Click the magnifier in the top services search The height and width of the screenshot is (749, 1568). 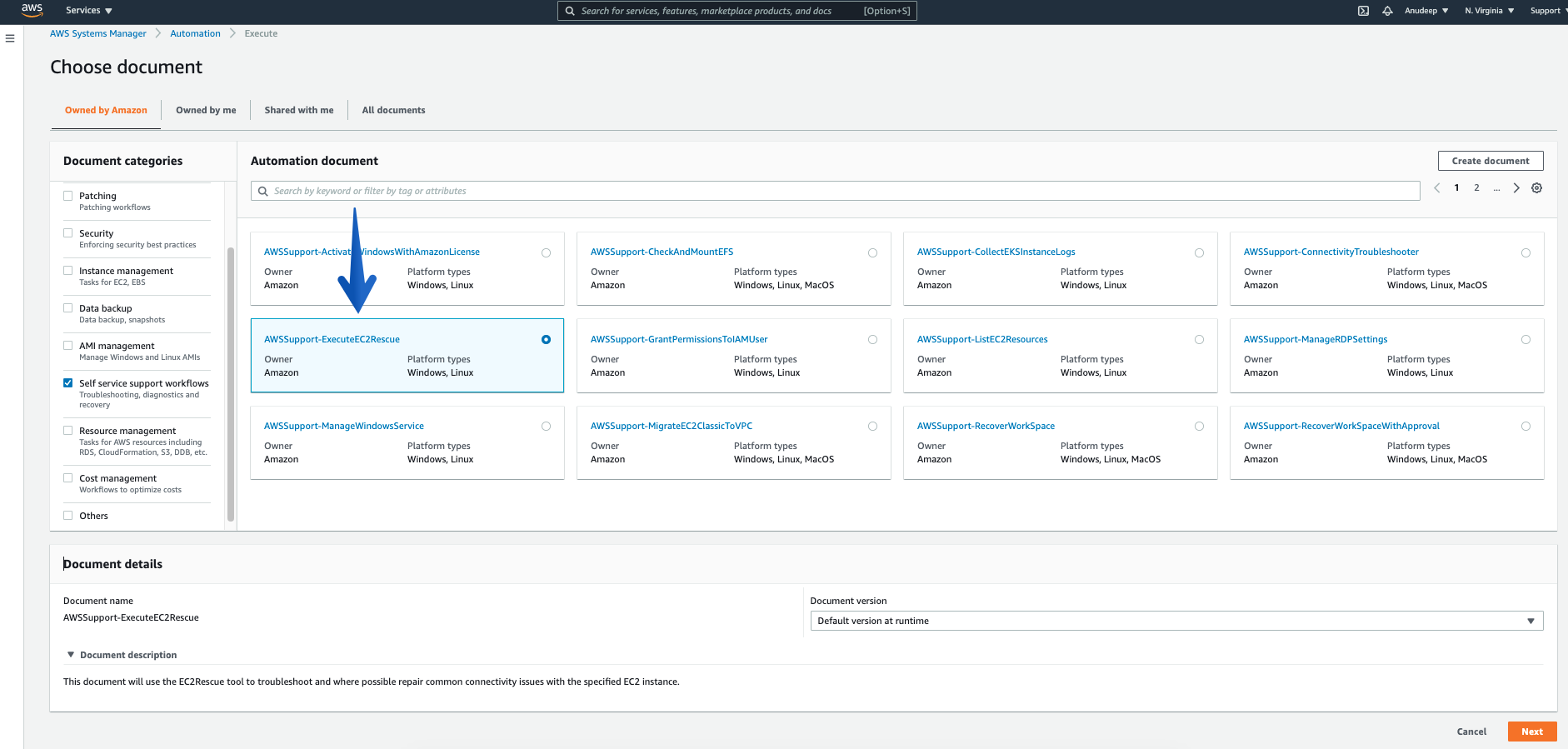point(570,11)
